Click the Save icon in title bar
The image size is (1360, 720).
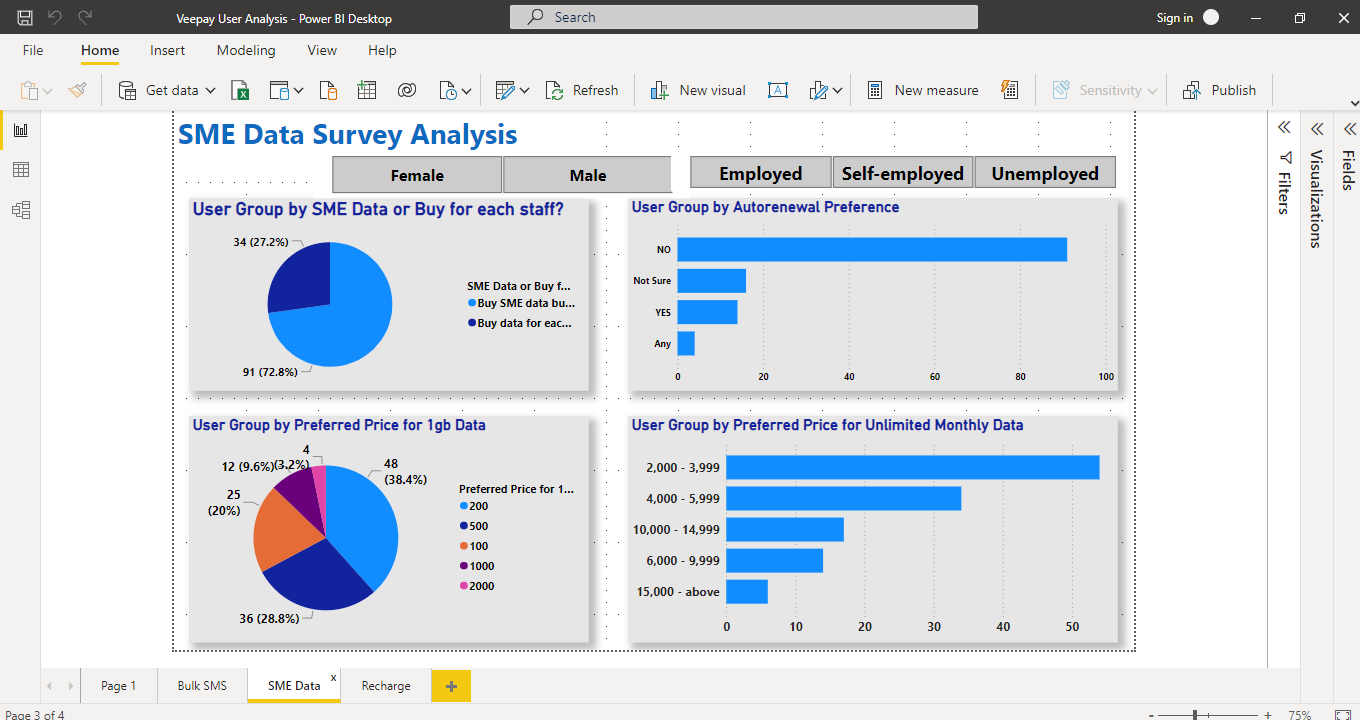coord(25,17)
